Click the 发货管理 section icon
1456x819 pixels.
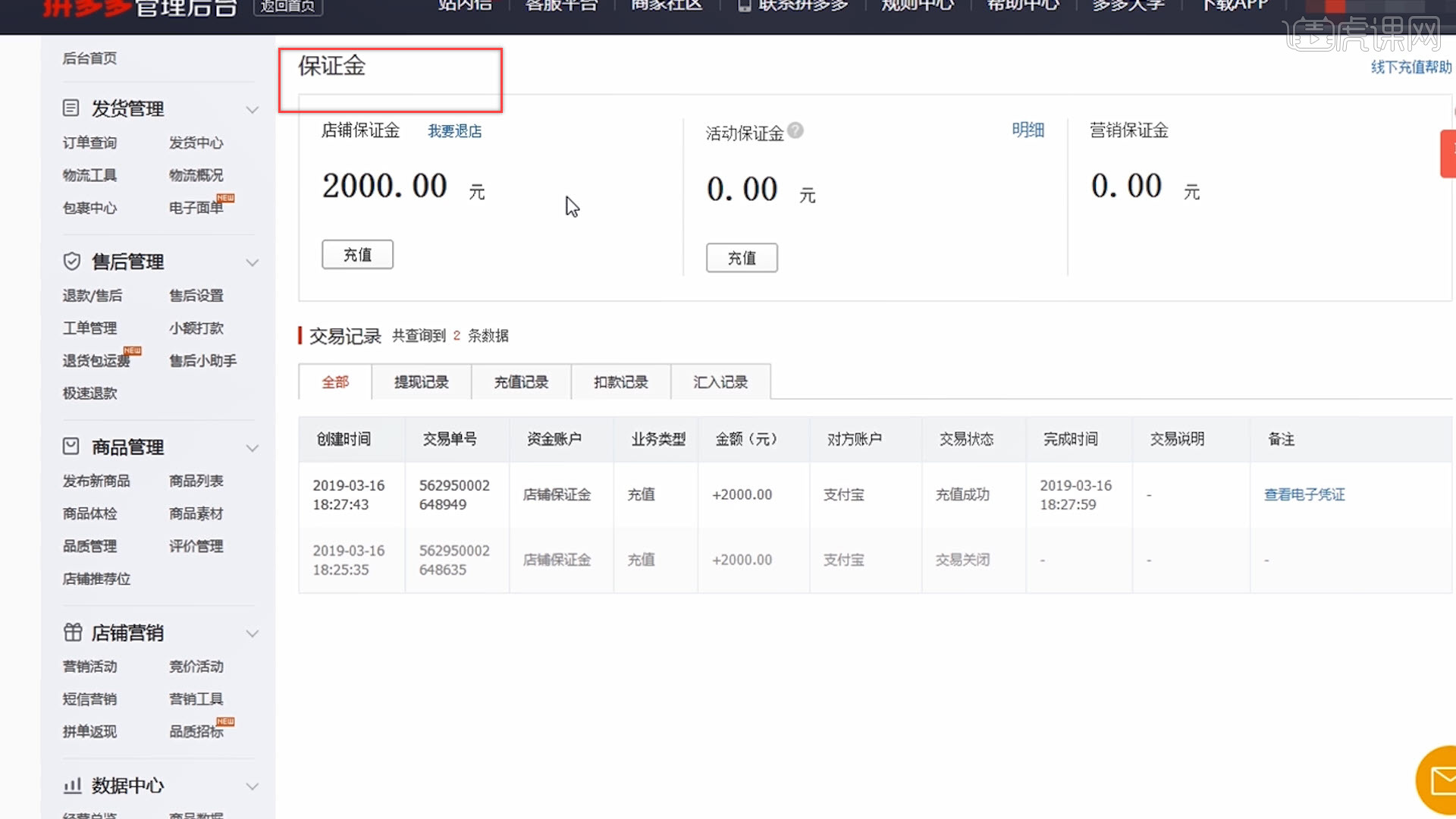coord(71,108)
